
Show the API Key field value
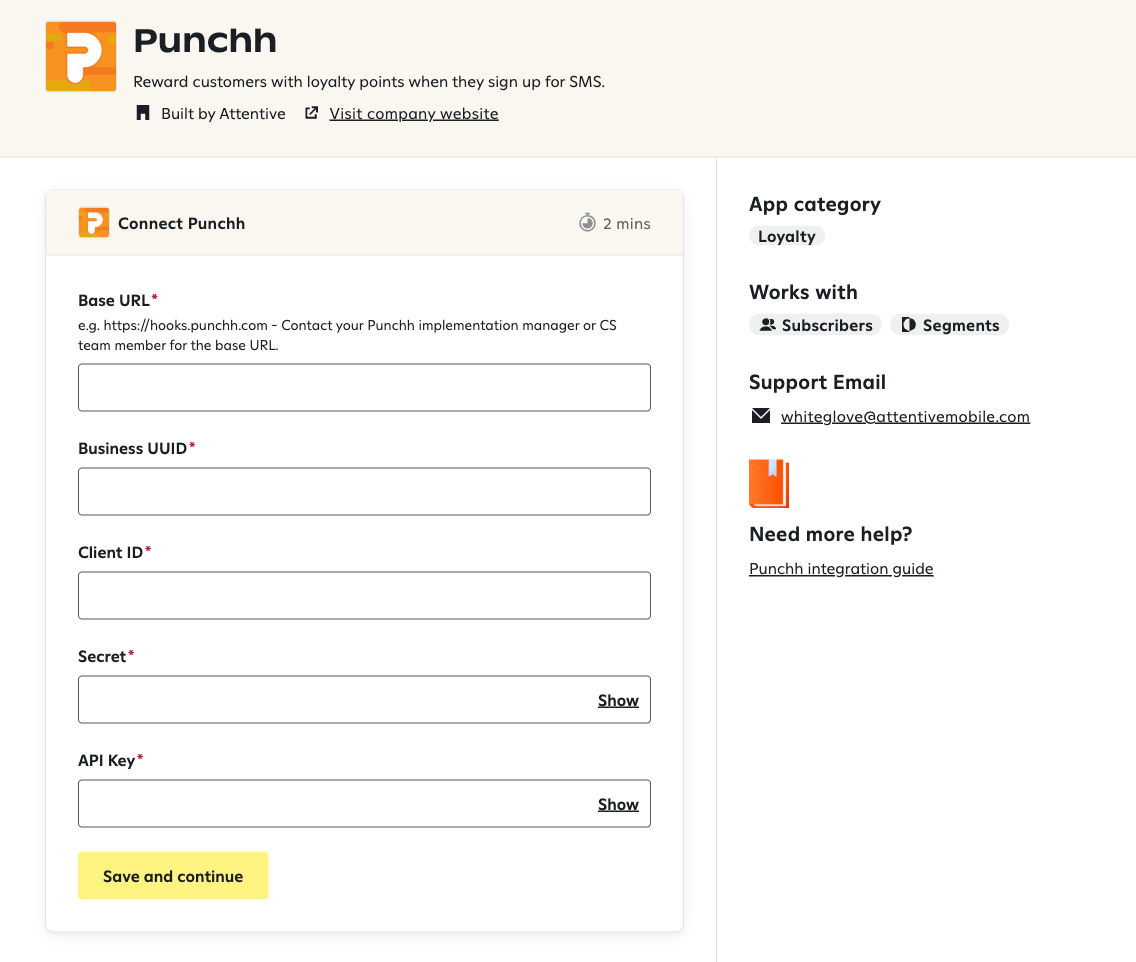pos(618,804)
